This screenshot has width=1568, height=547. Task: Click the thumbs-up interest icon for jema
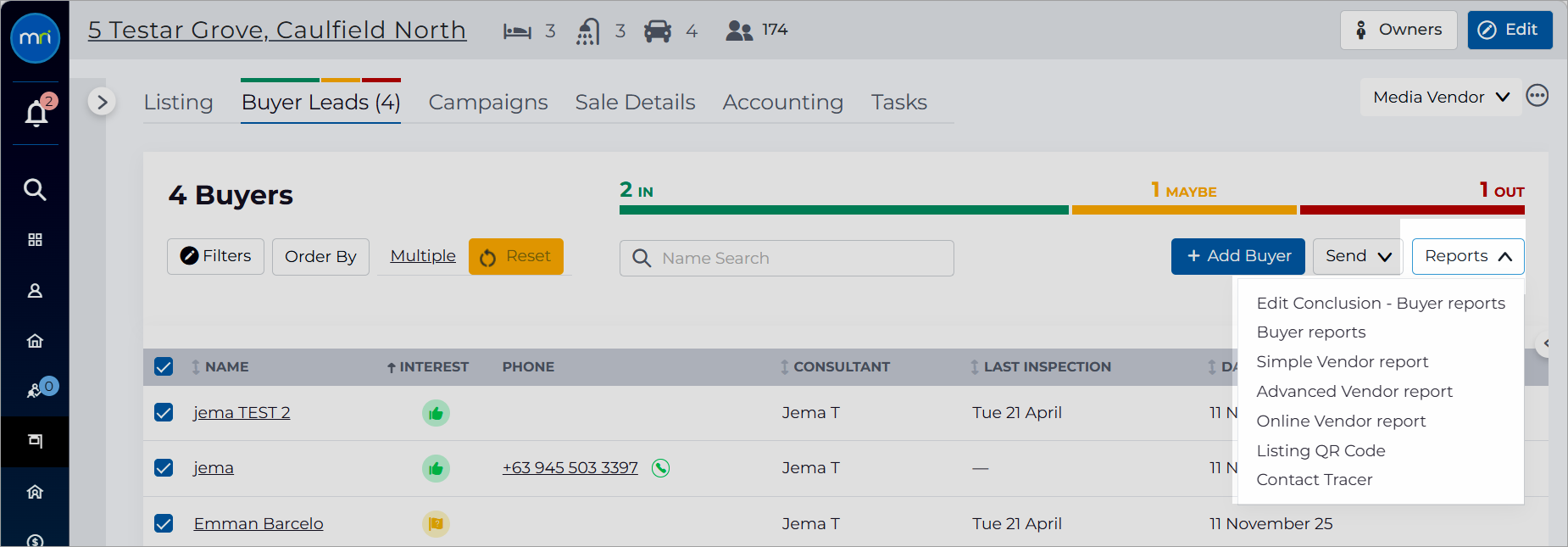tap(436, 468)
